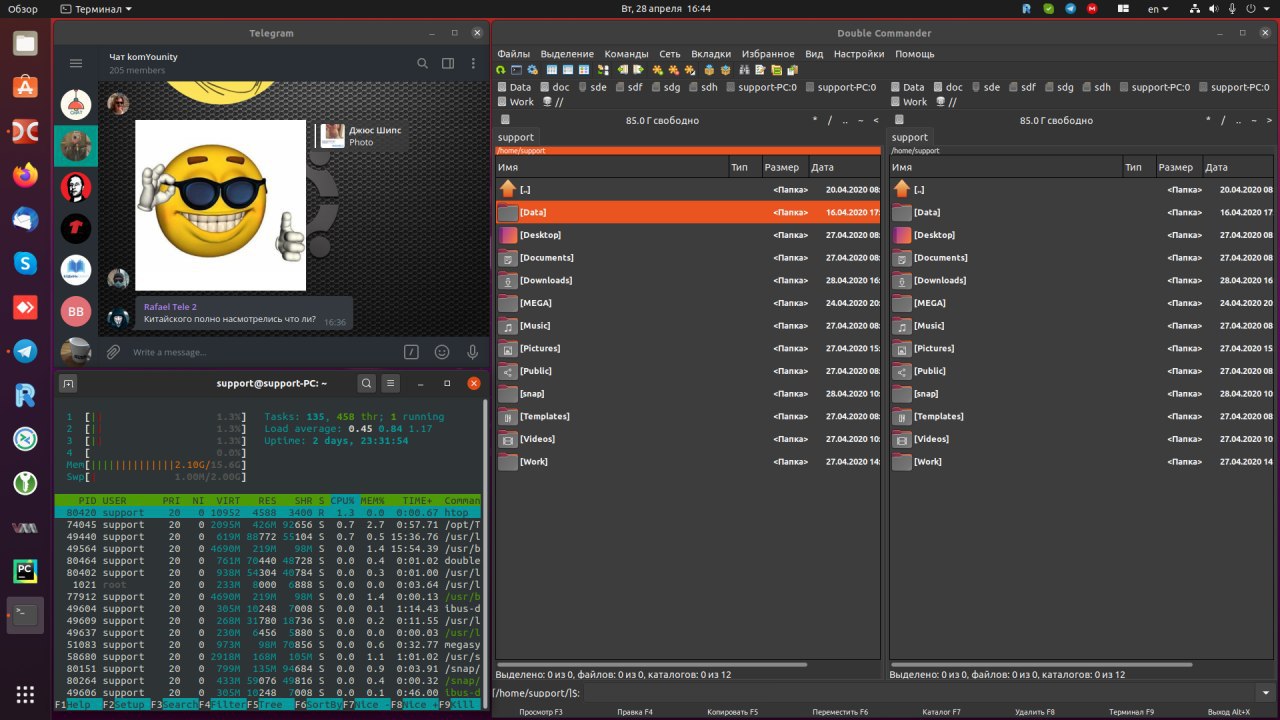1280x720 pixels.
Task: Open Telegram chat three-dot options
Action: [473, 63]
